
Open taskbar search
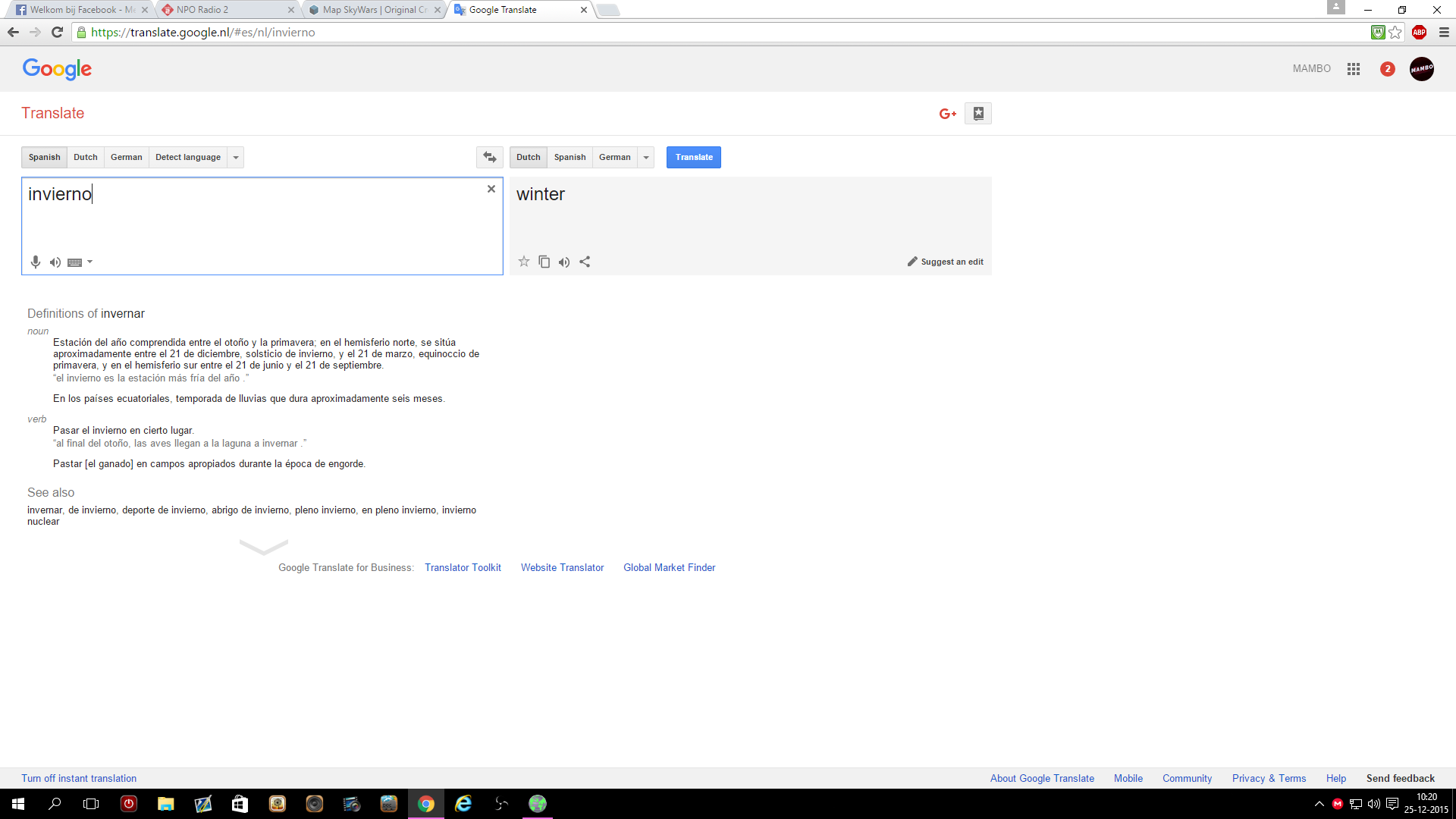[55, 804]
